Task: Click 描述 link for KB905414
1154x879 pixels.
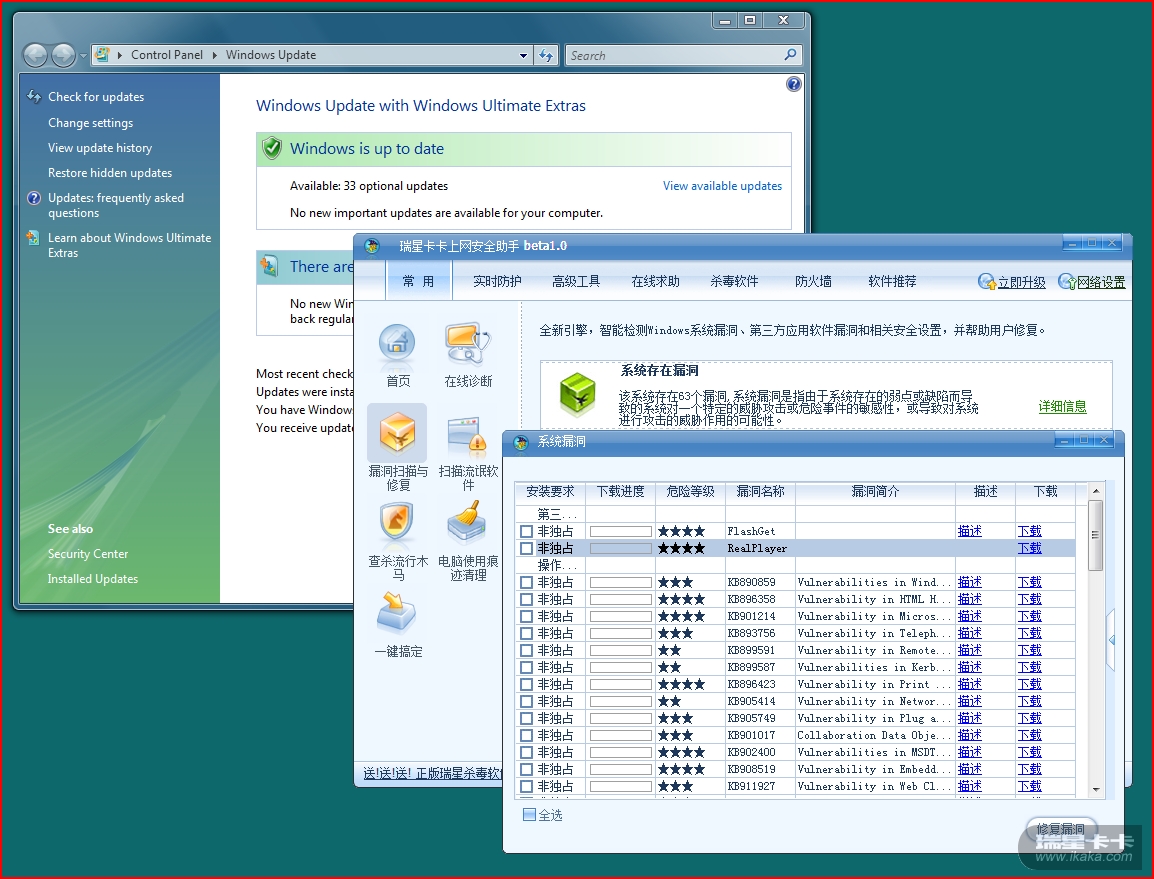Action: point(969,702)
